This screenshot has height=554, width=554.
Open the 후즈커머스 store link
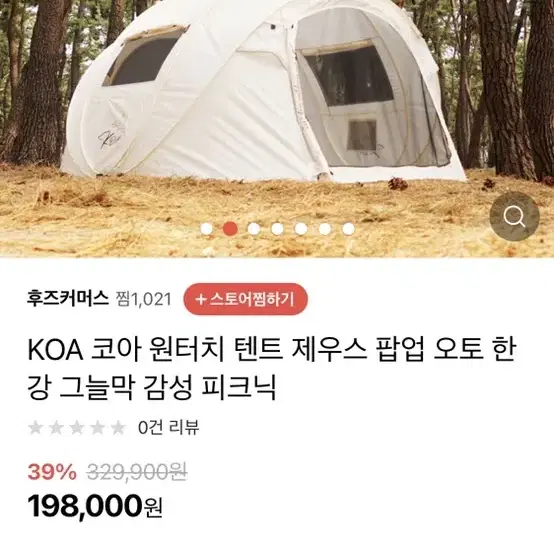(67, 299)
